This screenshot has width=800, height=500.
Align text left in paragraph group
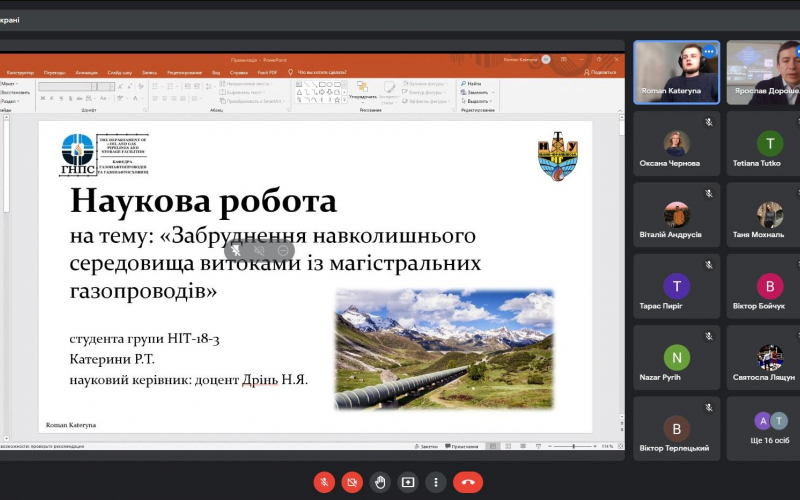point(155,98)
